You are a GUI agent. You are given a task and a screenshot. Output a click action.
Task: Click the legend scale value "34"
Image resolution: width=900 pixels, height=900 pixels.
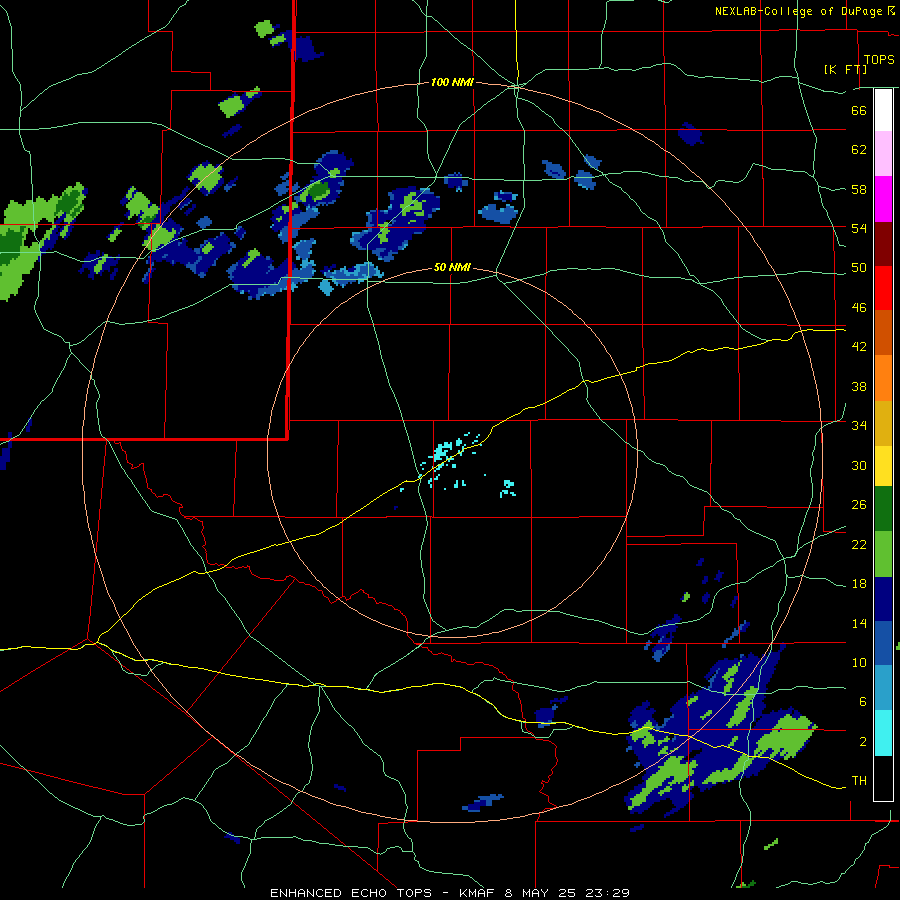pyautogui.click(x=859, y=425)
